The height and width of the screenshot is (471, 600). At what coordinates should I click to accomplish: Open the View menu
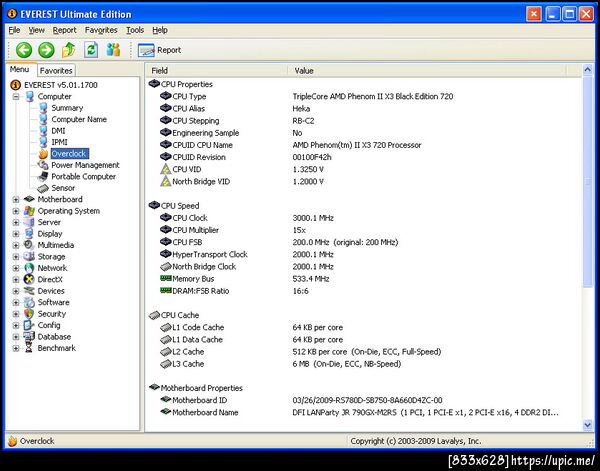click(x=37, y=30)
